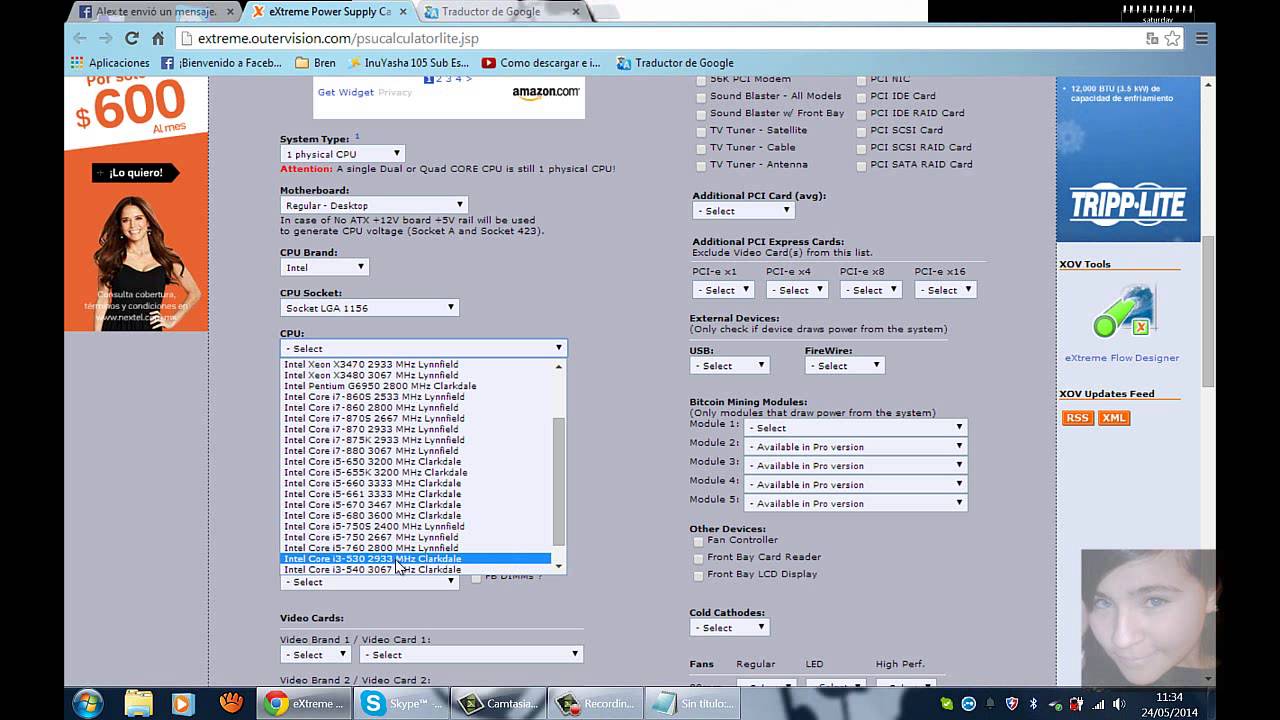This screenshot has height=720, width=1280.
Task: Open media player taskbar icon
Action: (182, 703)
